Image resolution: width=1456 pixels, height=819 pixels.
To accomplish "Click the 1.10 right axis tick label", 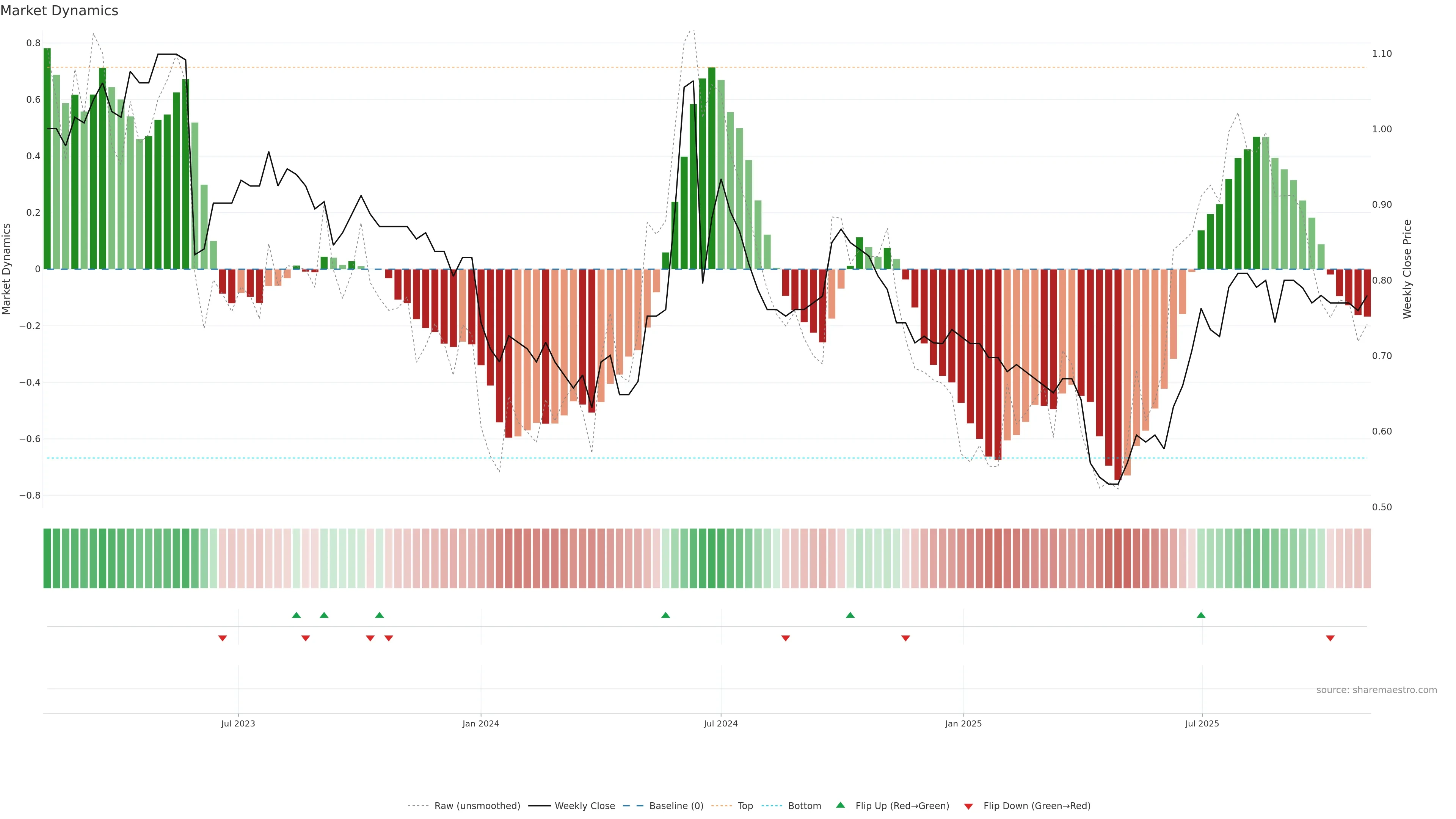I will point(1381,54).
